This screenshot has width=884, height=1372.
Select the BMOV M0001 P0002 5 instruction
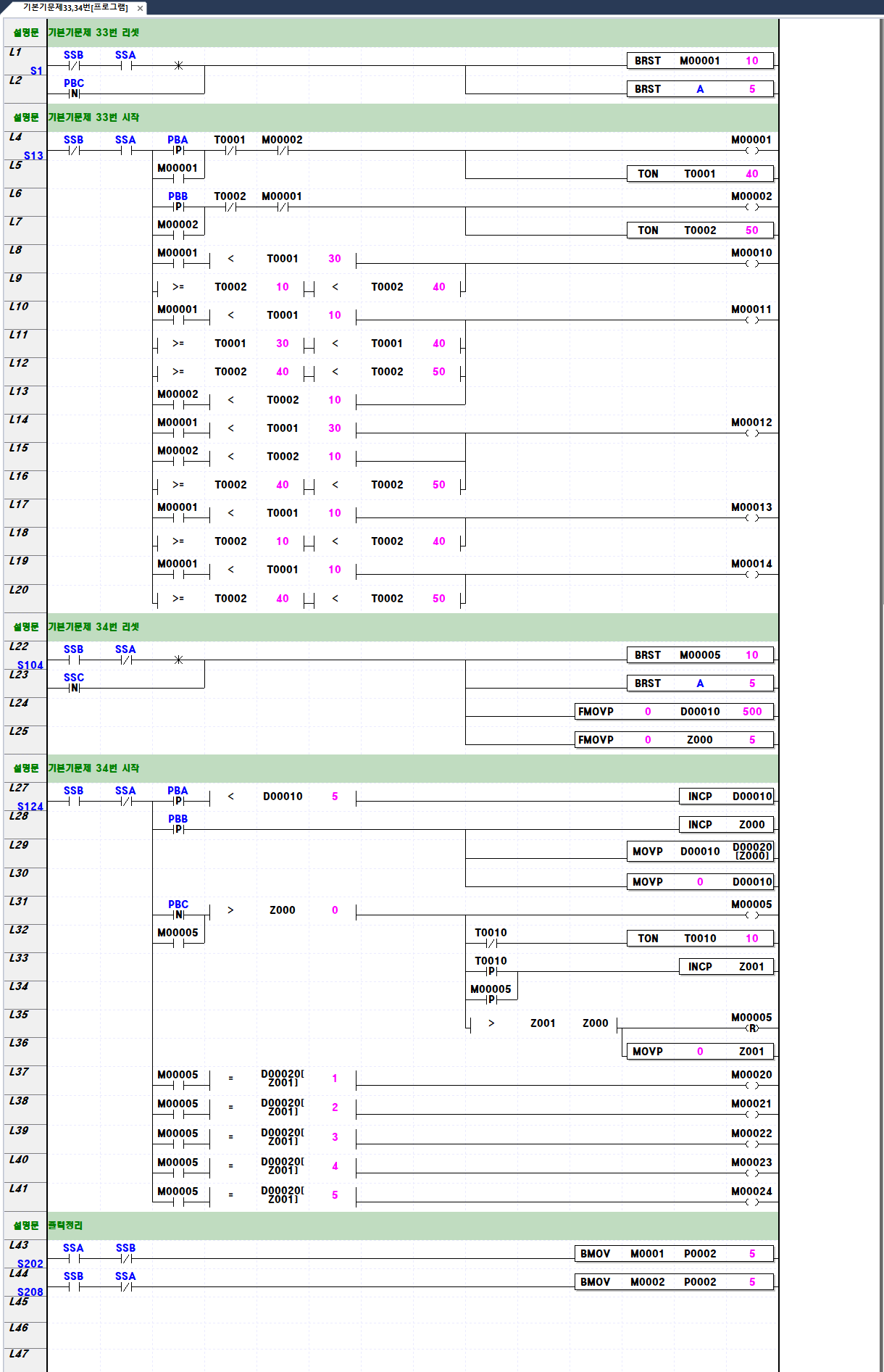pos(674,1254)
